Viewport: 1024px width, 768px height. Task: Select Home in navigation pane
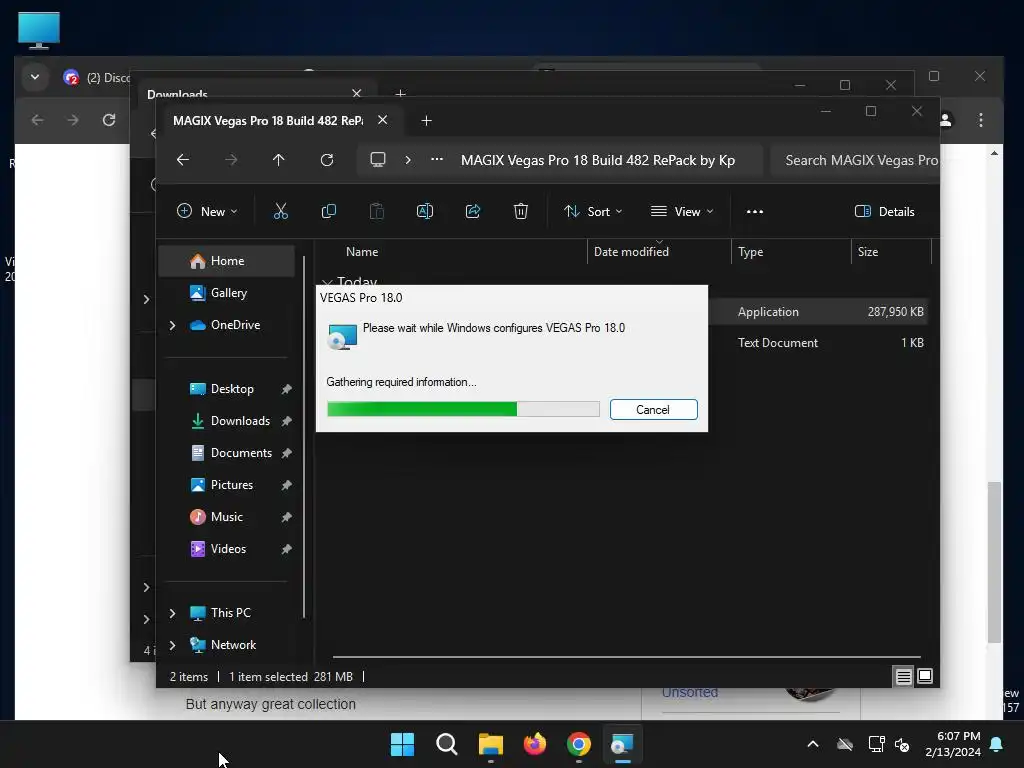tap(227, 261)
